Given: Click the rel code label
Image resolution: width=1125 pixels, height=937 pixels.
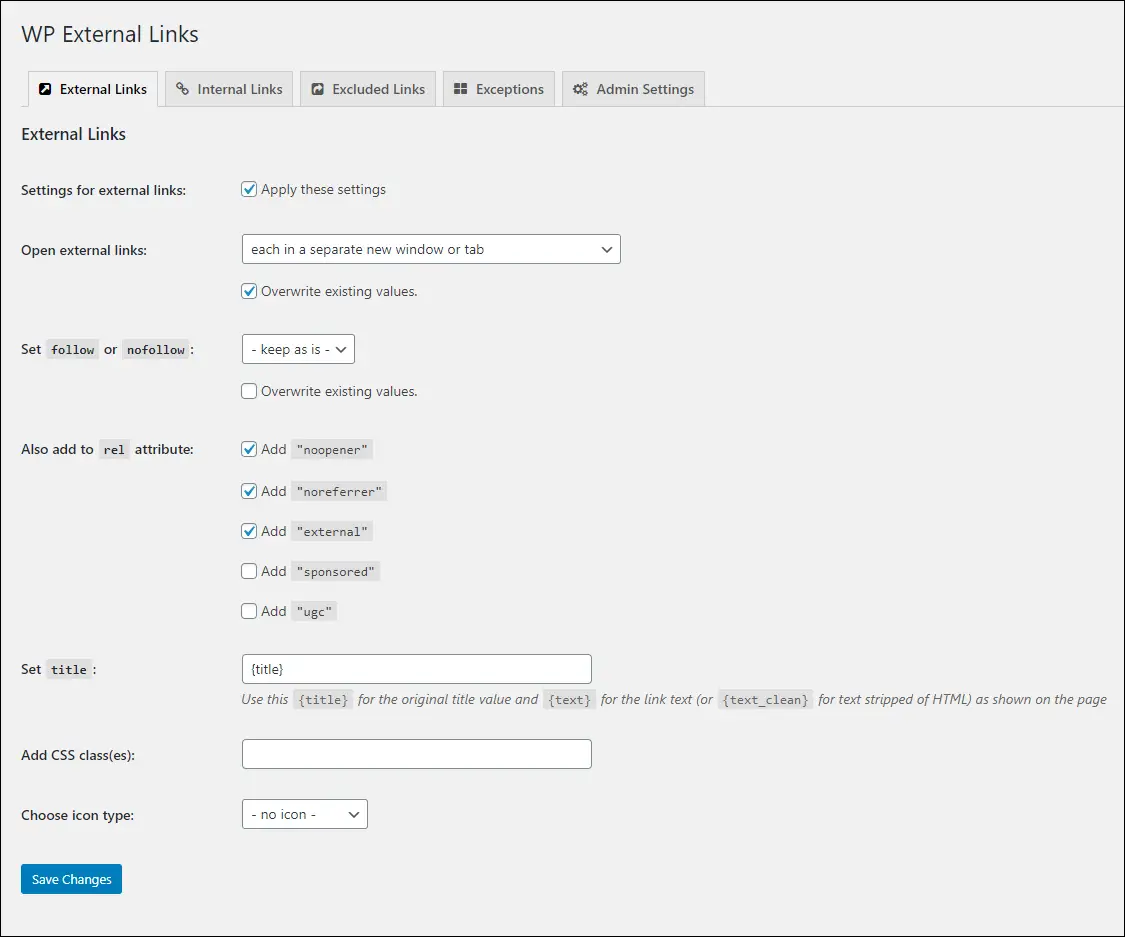Looking at the screenshot, I should (114, 450).
